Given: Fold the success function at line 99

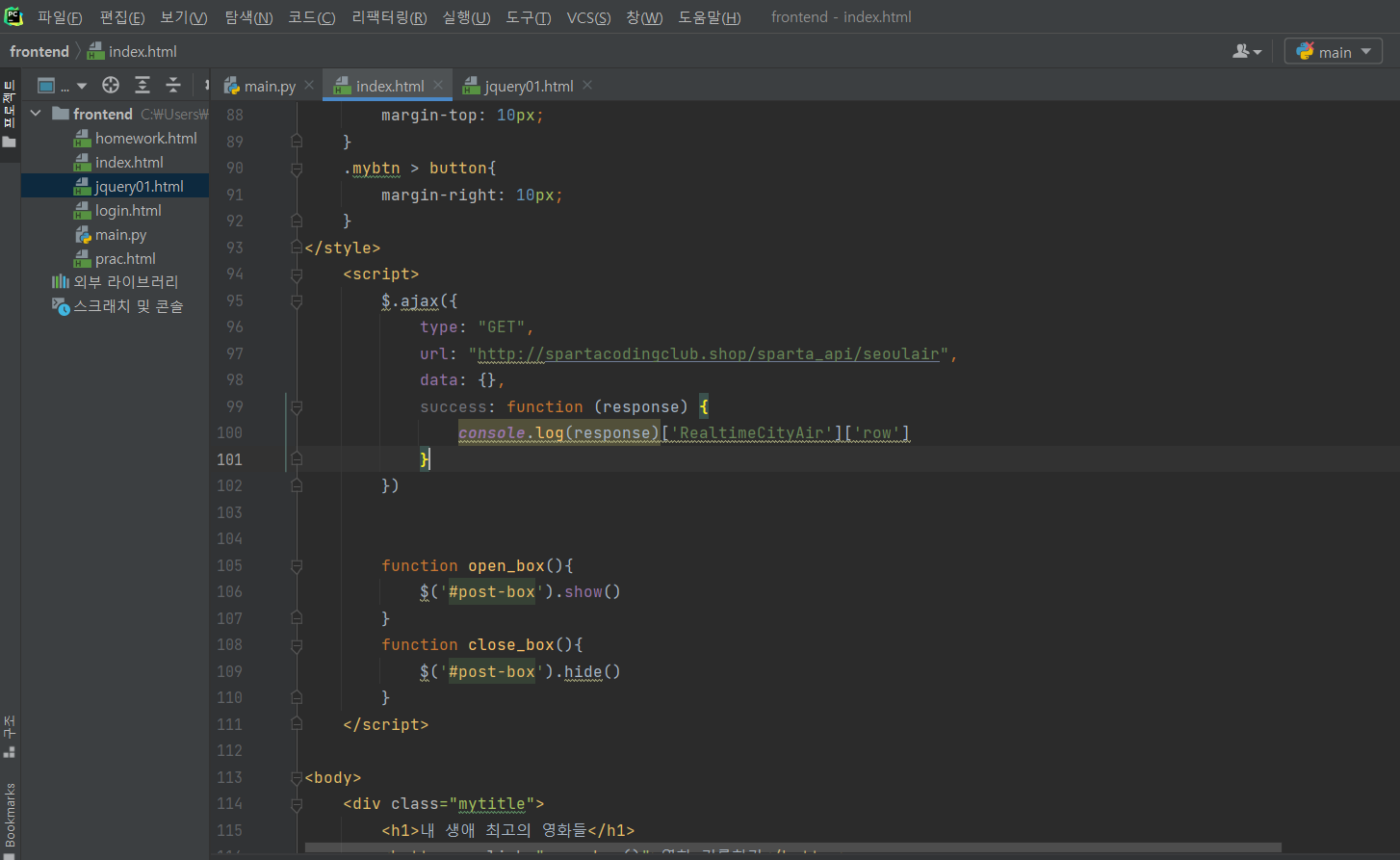Looking at the screenshot, I should 297,406.
